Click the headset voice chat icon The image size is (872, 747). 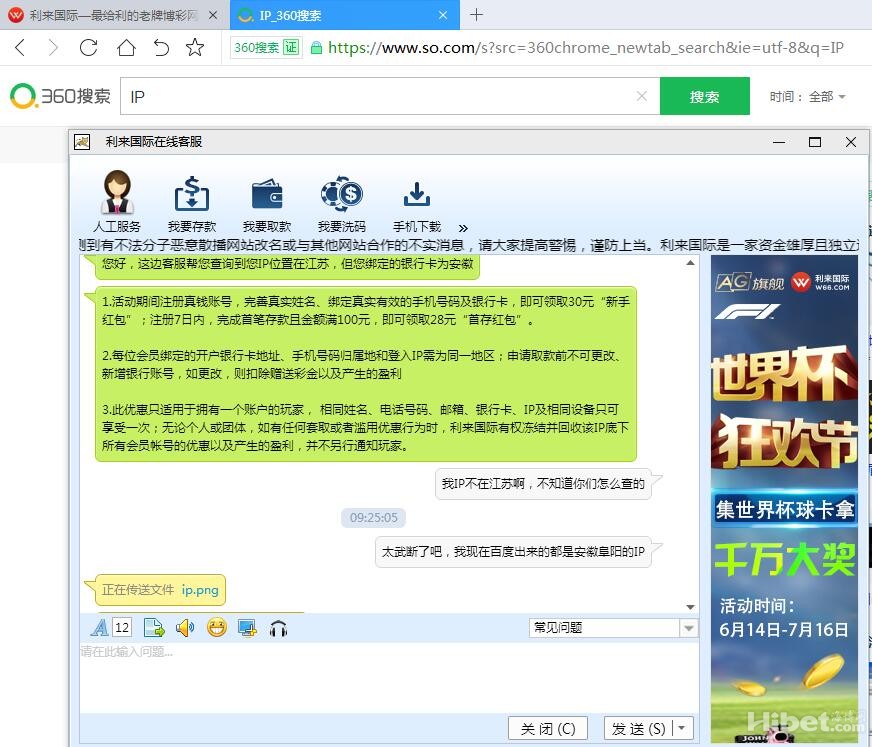coord(279,628)
